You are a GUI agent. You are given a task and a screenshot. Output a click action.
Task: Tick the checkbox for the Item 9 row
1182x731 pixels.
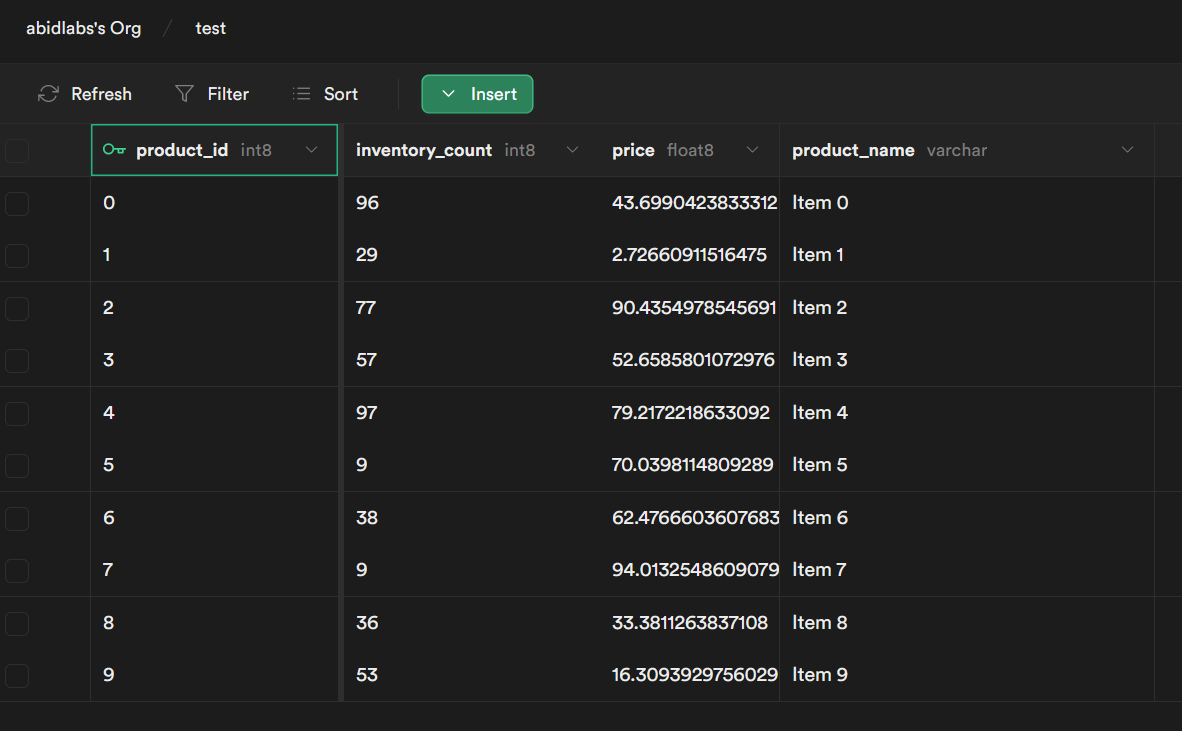17,676
